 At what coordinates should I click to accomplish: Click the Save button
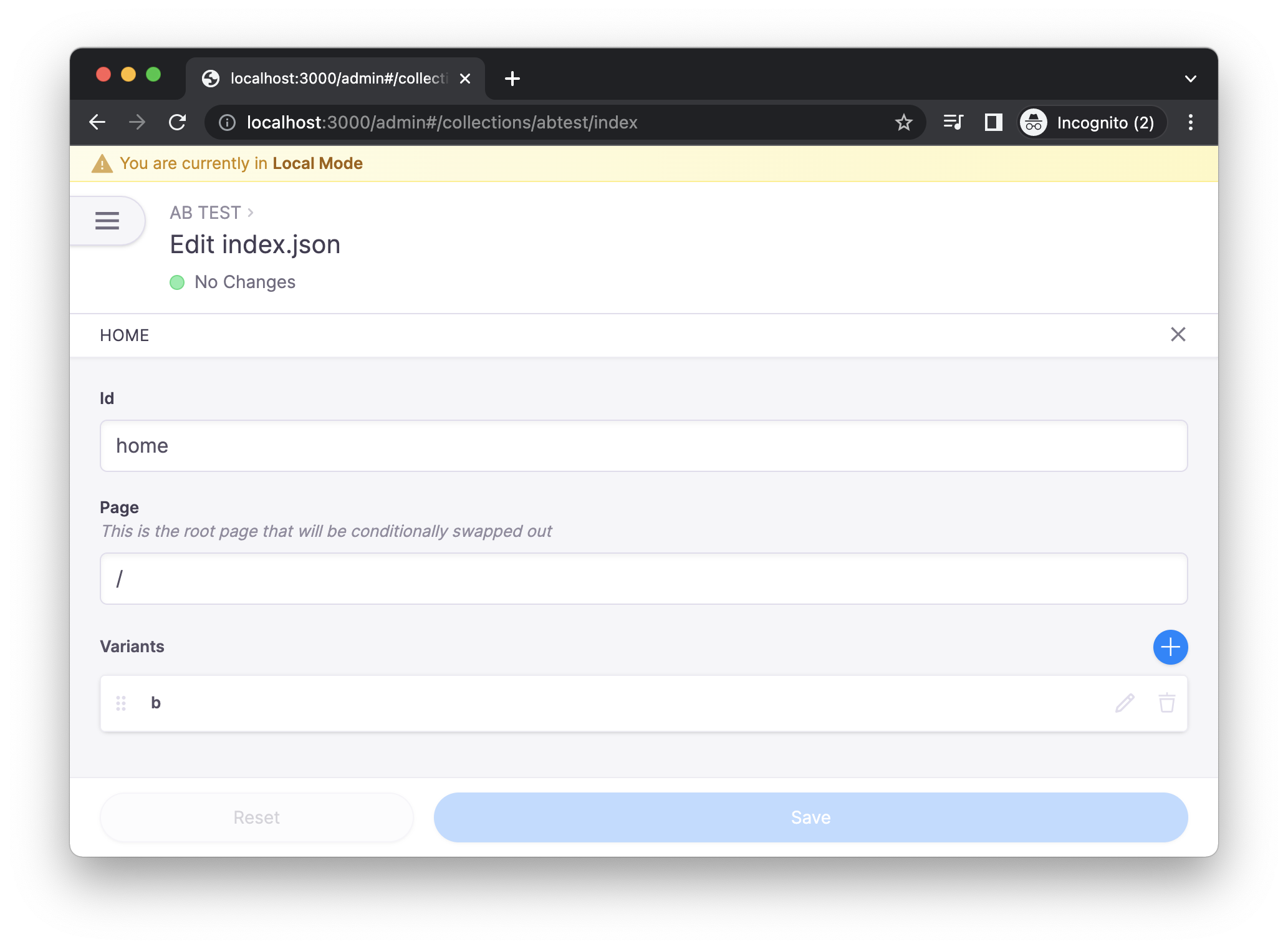[x=810, y=817]
